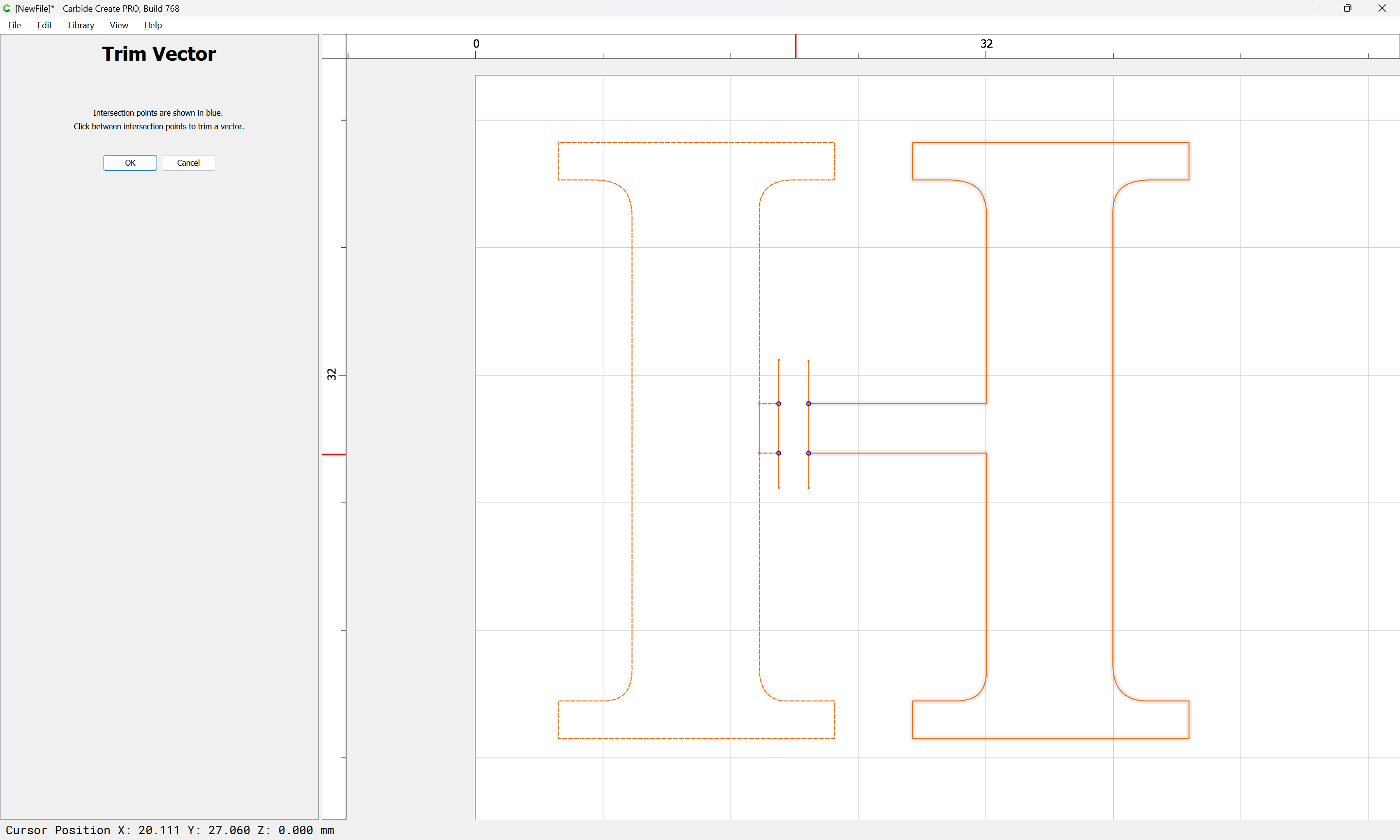Screen dimensions: 1400x840
Task: Minimize the Carbide Create window
Action: click(1314, 8)
